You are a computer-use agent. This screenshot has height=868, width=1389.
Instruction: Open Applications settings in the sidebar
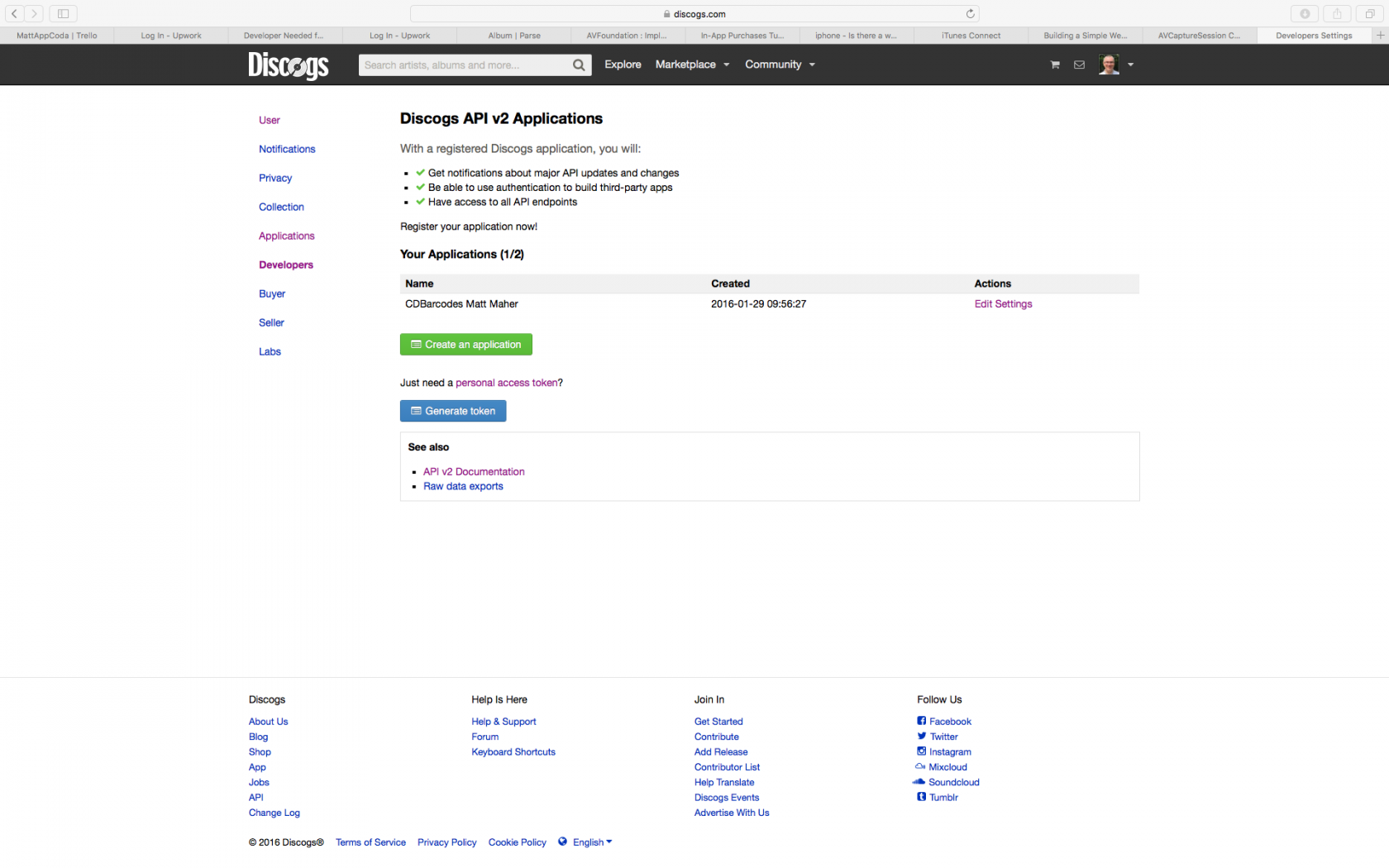pyautogui.click(x=287, y=236)
